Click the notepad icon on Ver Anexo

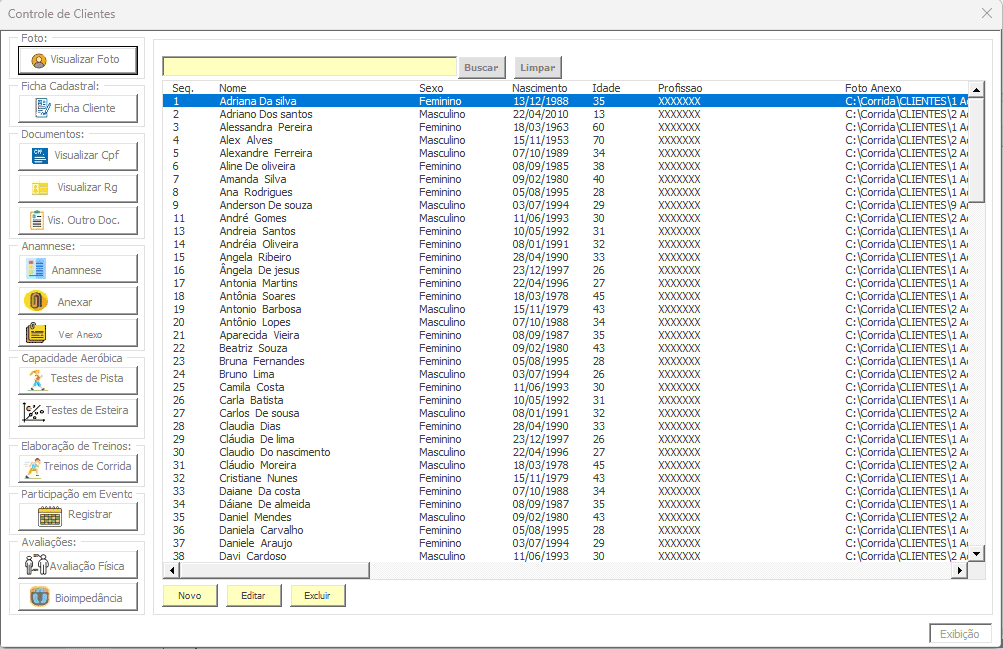pyautogui.click(x=36, y=333)
